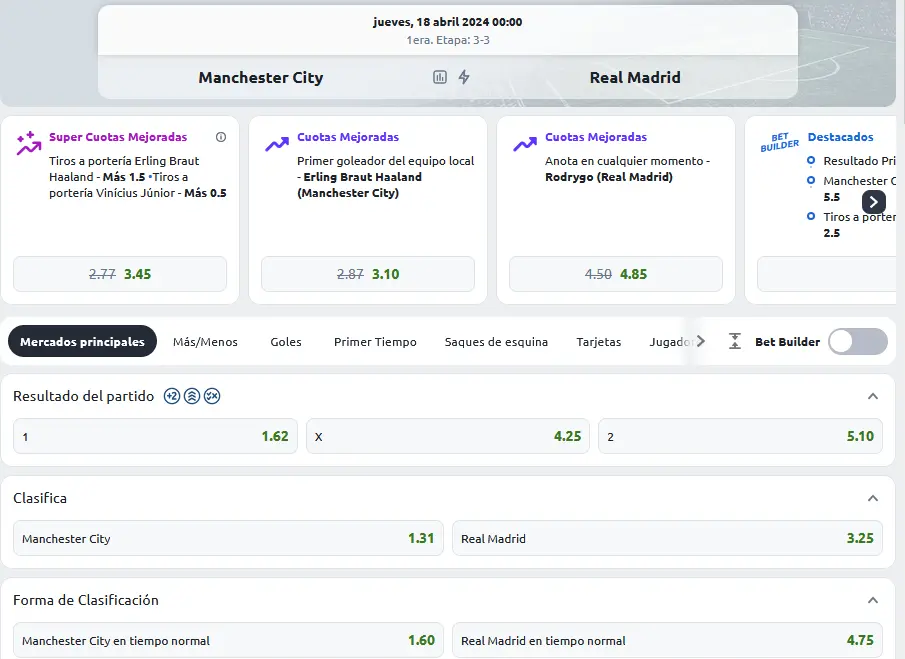Choose Manchester City en tiempo normal 1.60
Image resolution: width=905 pixels, height=659 pixels.
(229, 640)
